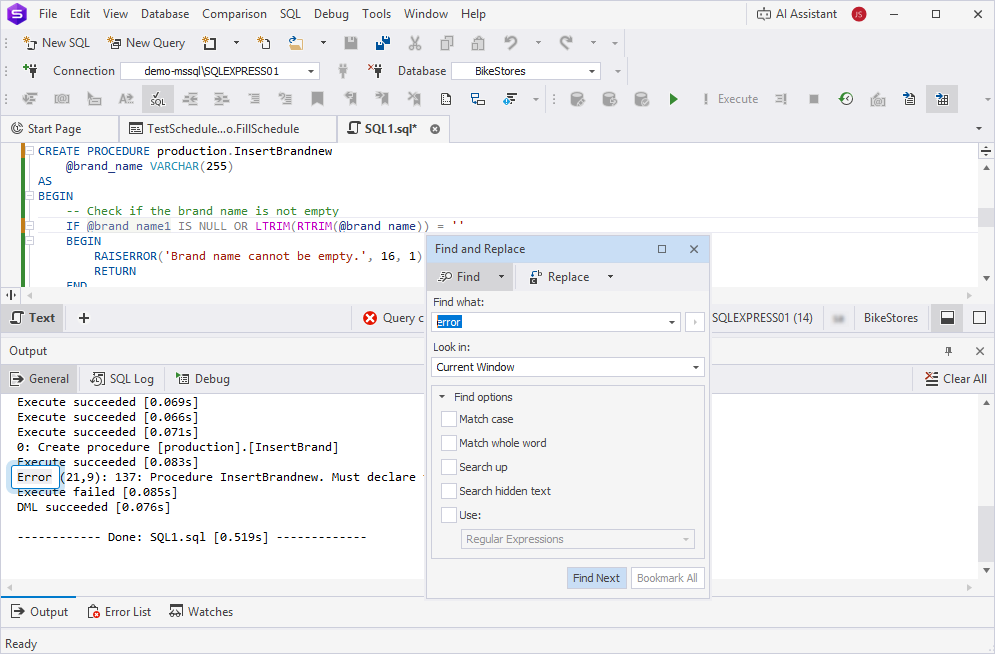
Task: Open the Error List panel tab
Action: (119, 612)
